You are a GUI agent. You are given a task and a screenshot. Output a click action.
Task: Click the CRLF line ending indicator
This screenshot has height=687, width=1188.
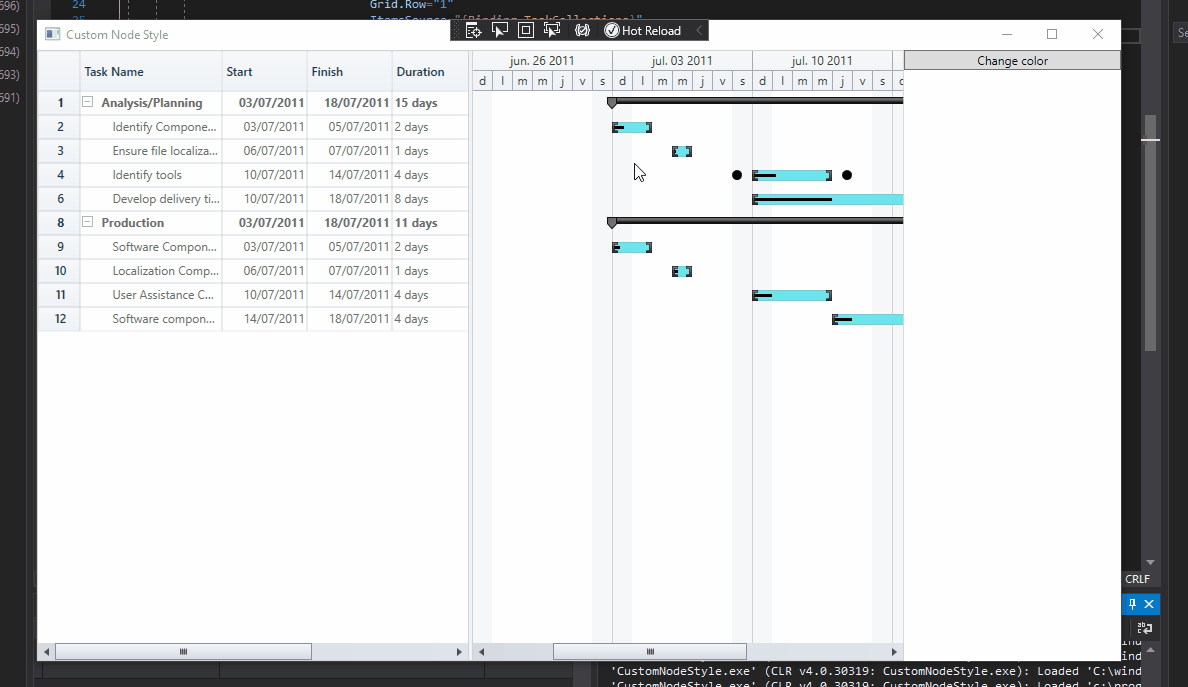coord(1137,579)
